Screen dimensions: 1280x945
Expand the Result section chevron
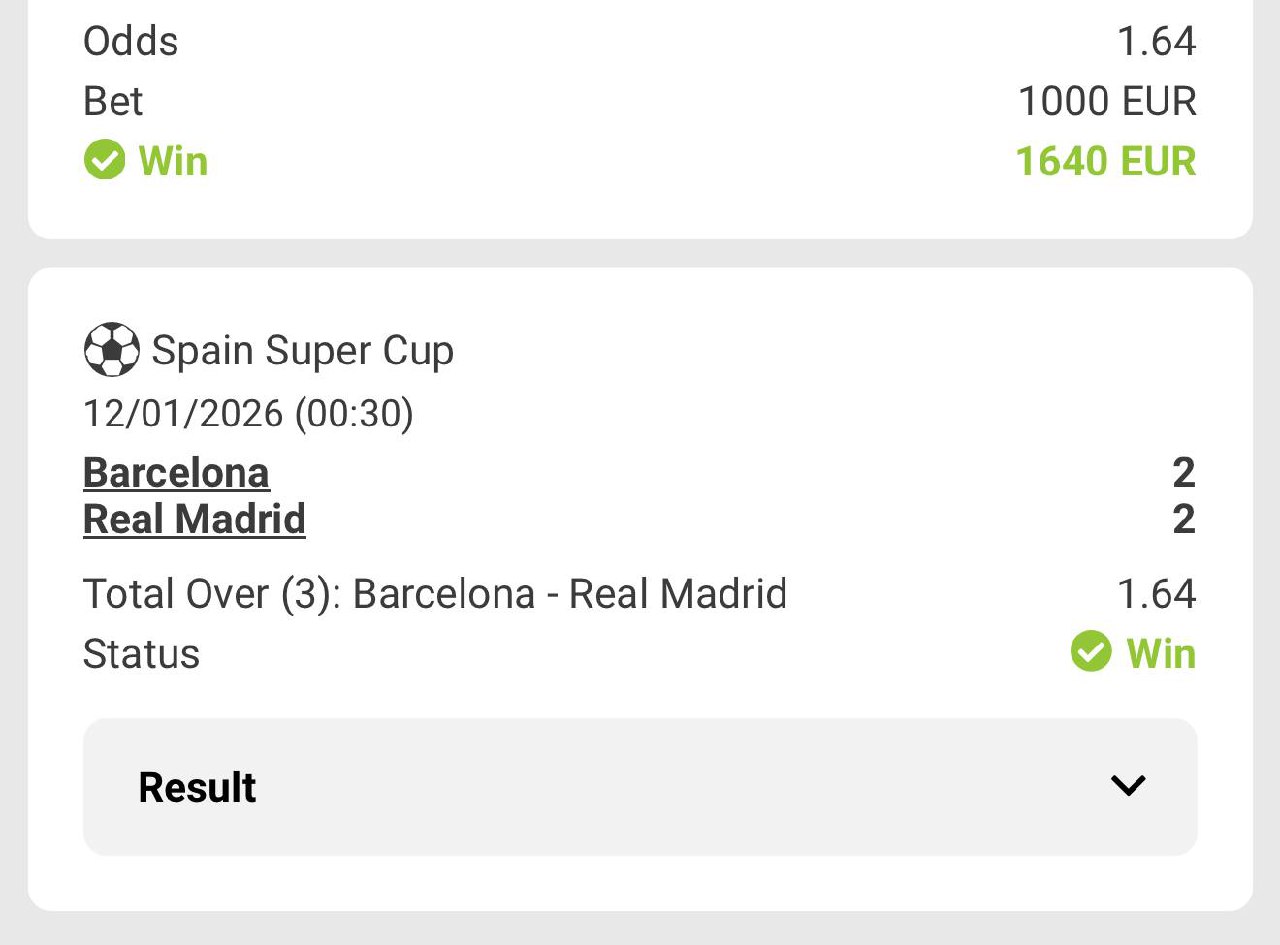1128,786
